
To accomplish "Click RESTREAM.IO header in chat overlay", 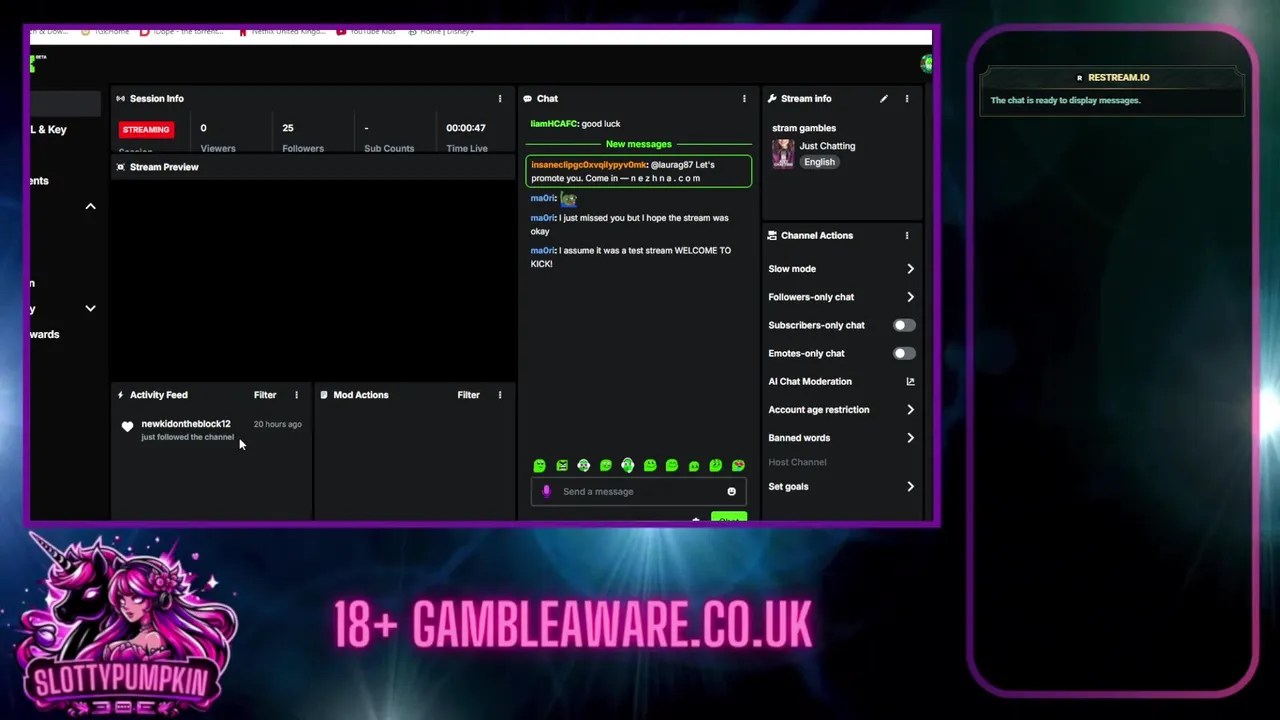I will 1112,77.
